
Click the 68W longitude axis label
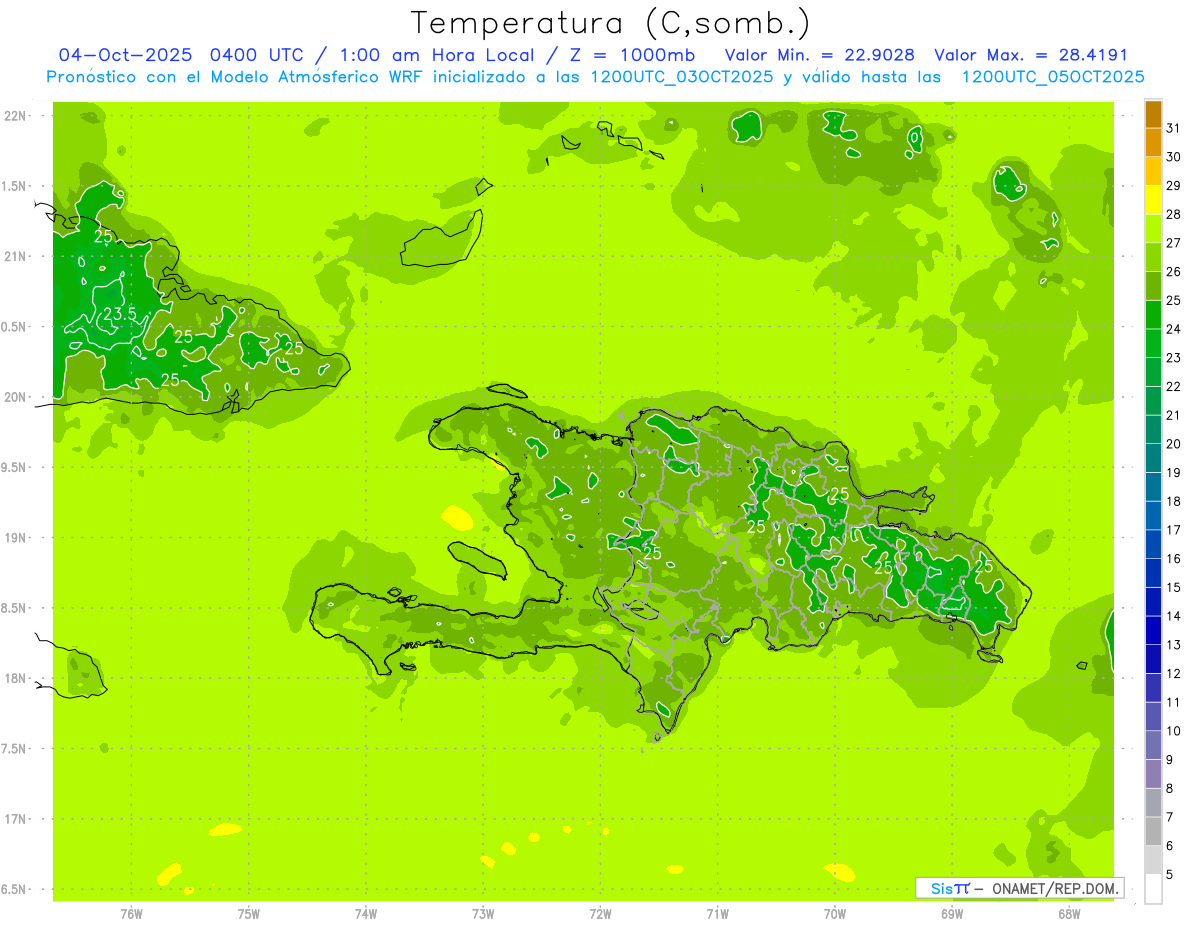1069,914
